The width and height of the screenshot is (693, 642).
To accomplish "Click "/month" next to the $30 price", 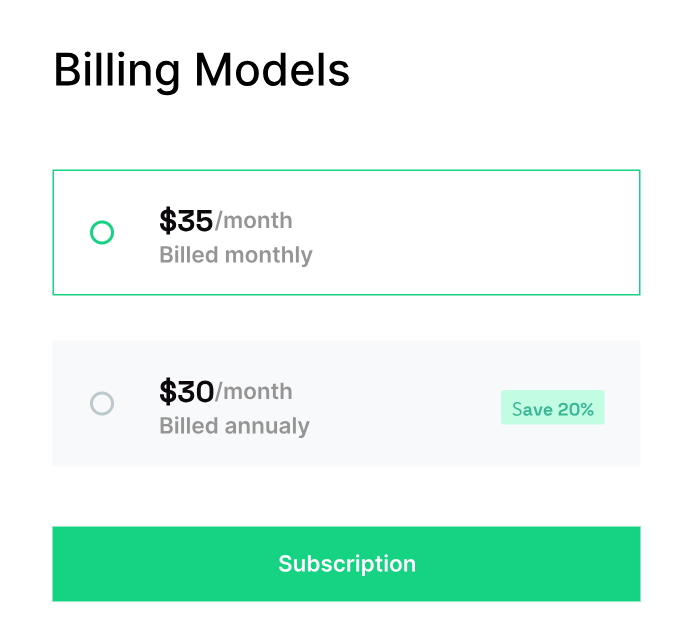I will 254,391.
